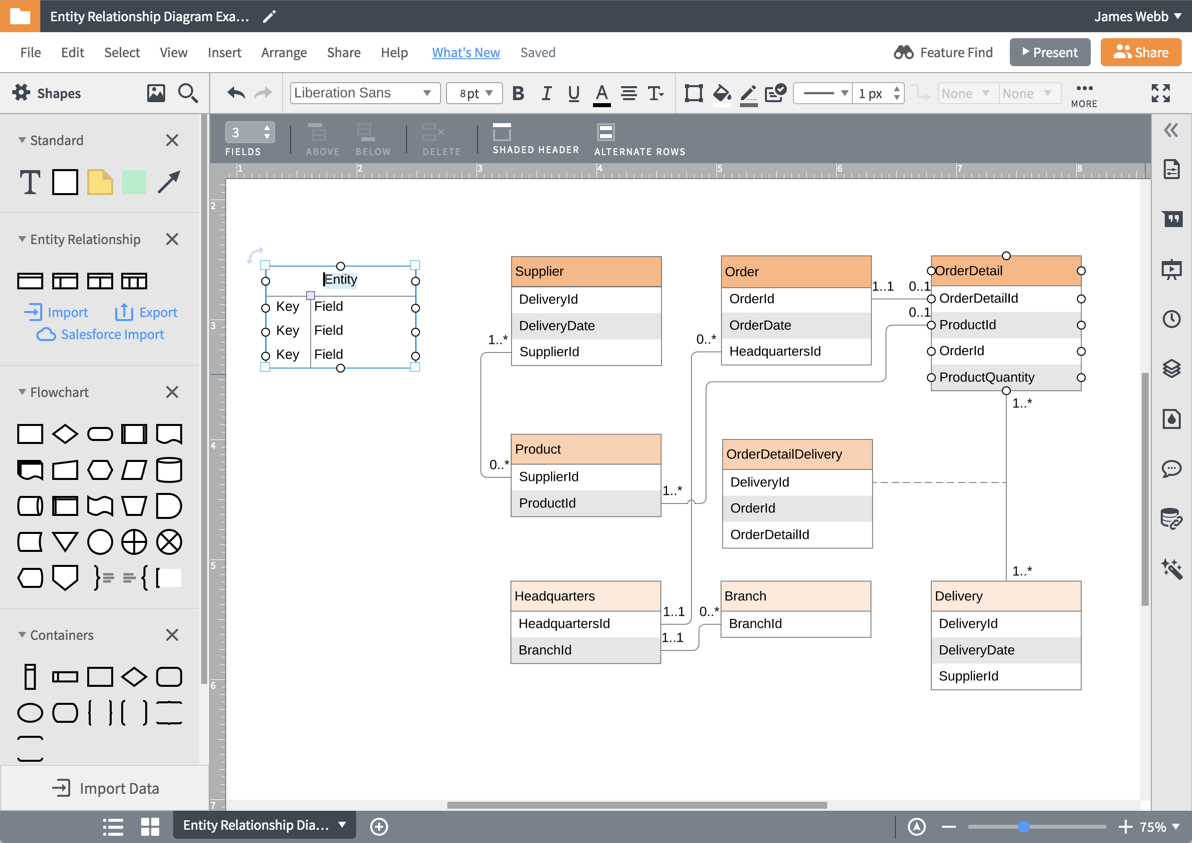The height and width of the screenshot is (843, 1192).
Task: Open the Presentation mode icon in right sidebar
Action: click(1172, 269)
